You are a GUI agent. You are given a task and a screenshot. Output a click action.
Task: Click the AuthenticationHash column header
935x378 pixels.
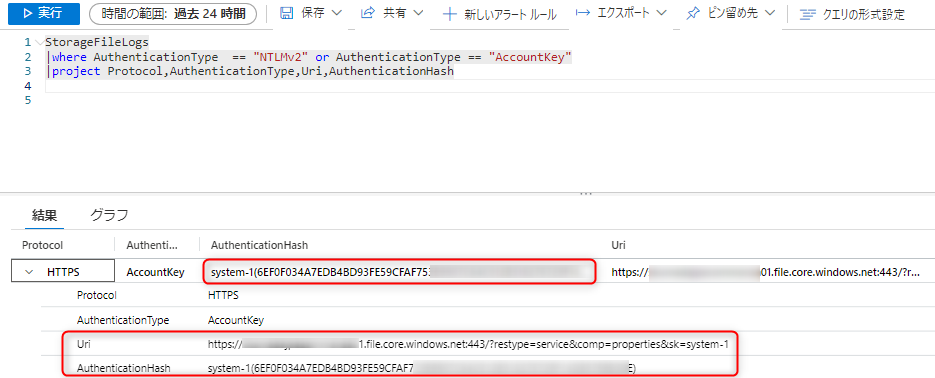coord(259,245)
